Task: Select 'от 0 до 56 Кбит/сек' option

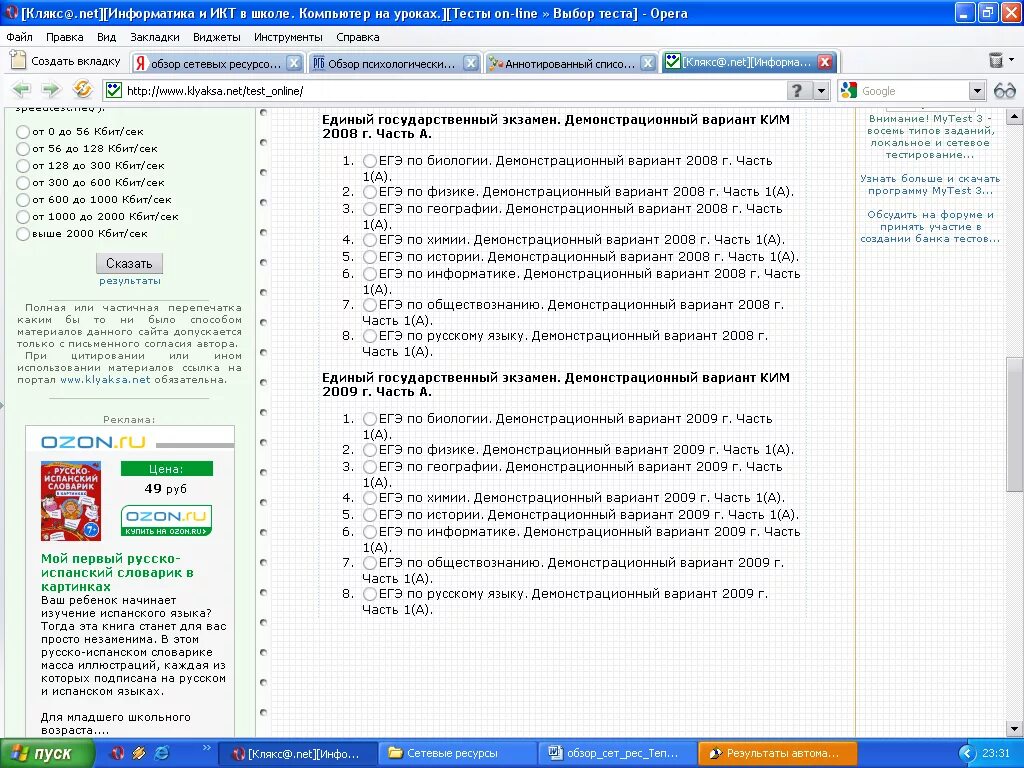Action: tap(23, 132)
